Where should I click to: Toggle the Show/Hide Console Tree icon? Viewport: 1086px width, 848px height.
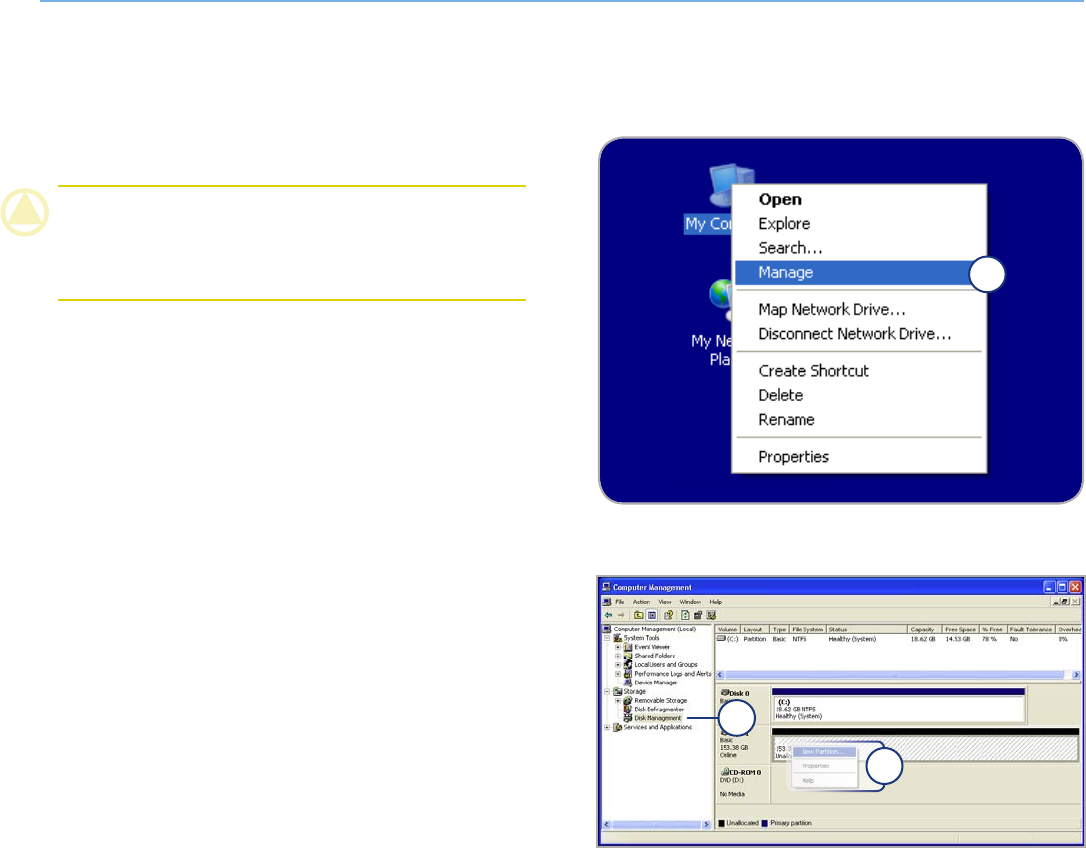(652, 615)
